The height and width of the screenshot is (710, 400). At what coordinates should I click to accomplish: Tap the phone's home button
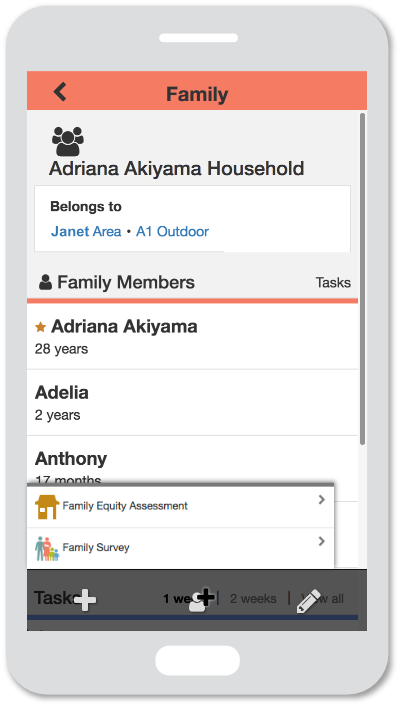click(198, 660)
